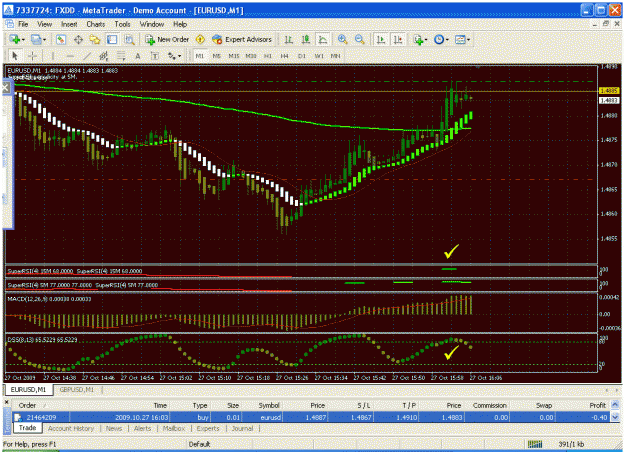The width and height of the screenshot is (625, 452).
Task: Expand the Templates dropdown arrow
Action: point(468,40)
